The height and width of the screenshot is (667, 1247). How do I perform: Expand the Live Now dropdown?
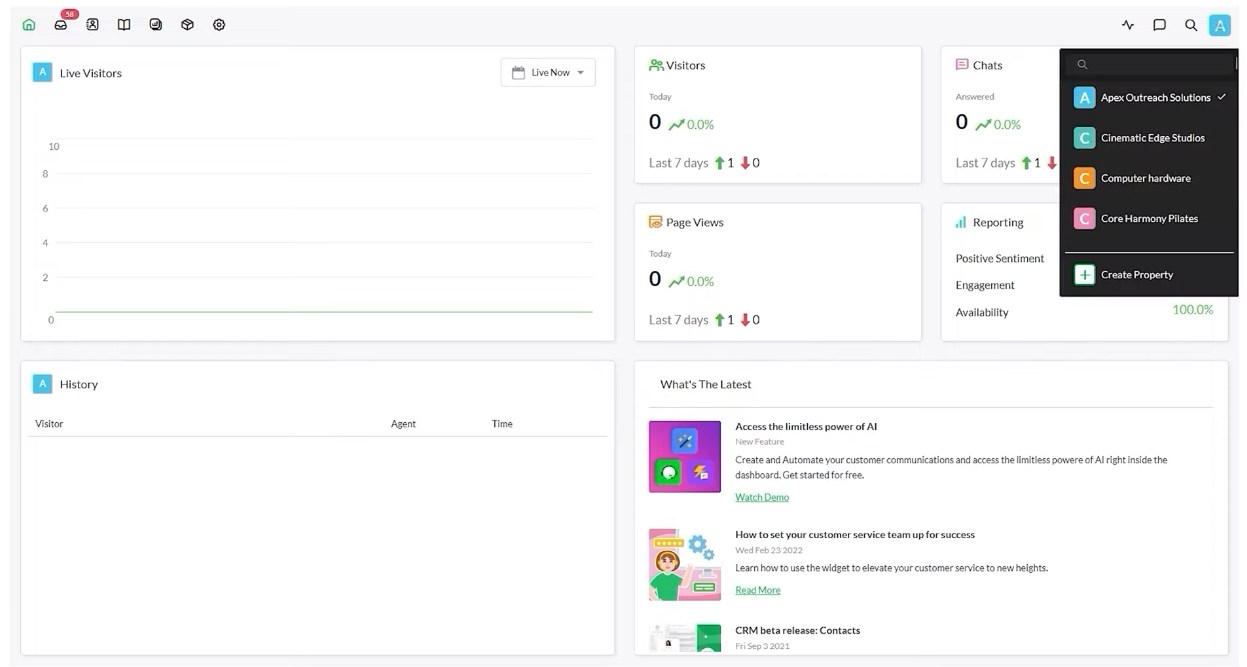(548, 73)
